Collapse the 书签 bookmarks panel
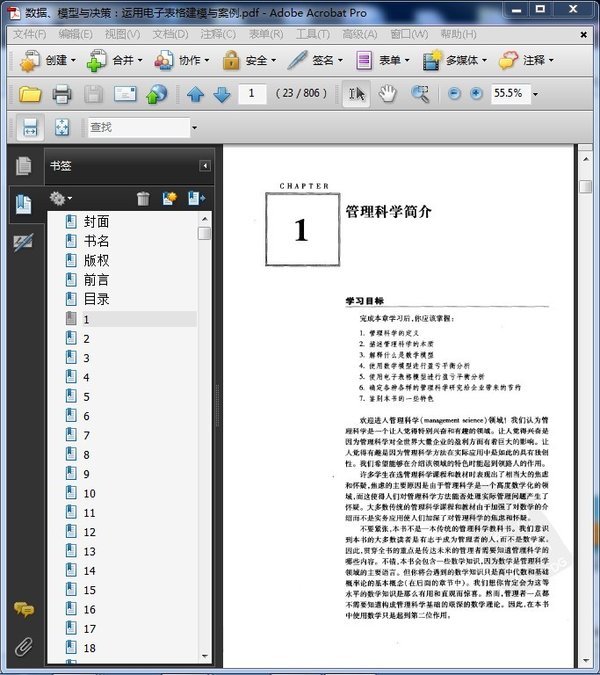This screenshot has width=600, height=675. 205,166
